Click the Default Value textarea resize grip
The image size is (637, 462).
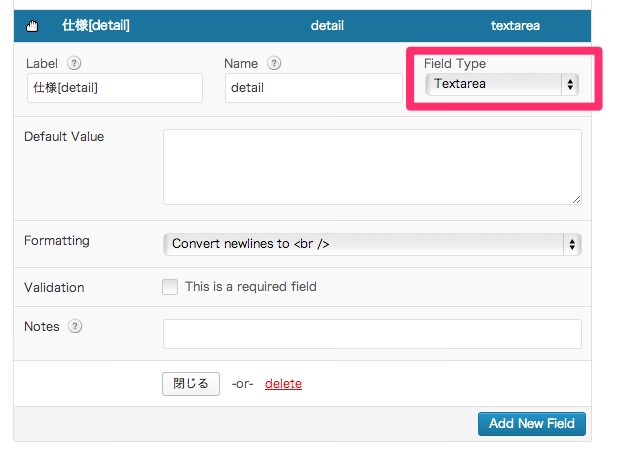[576, 200]
